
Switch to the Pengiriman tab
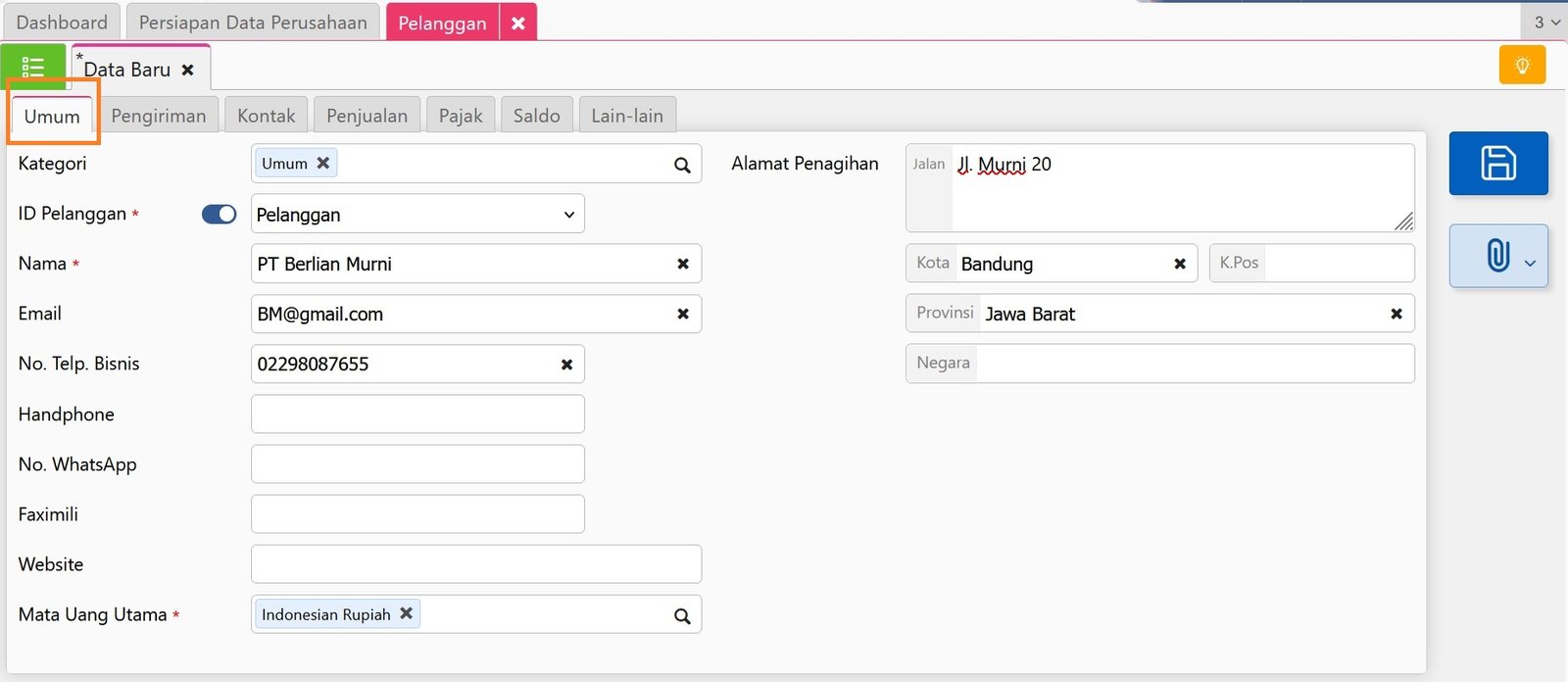pyautogui.click(x=159, y=116)
